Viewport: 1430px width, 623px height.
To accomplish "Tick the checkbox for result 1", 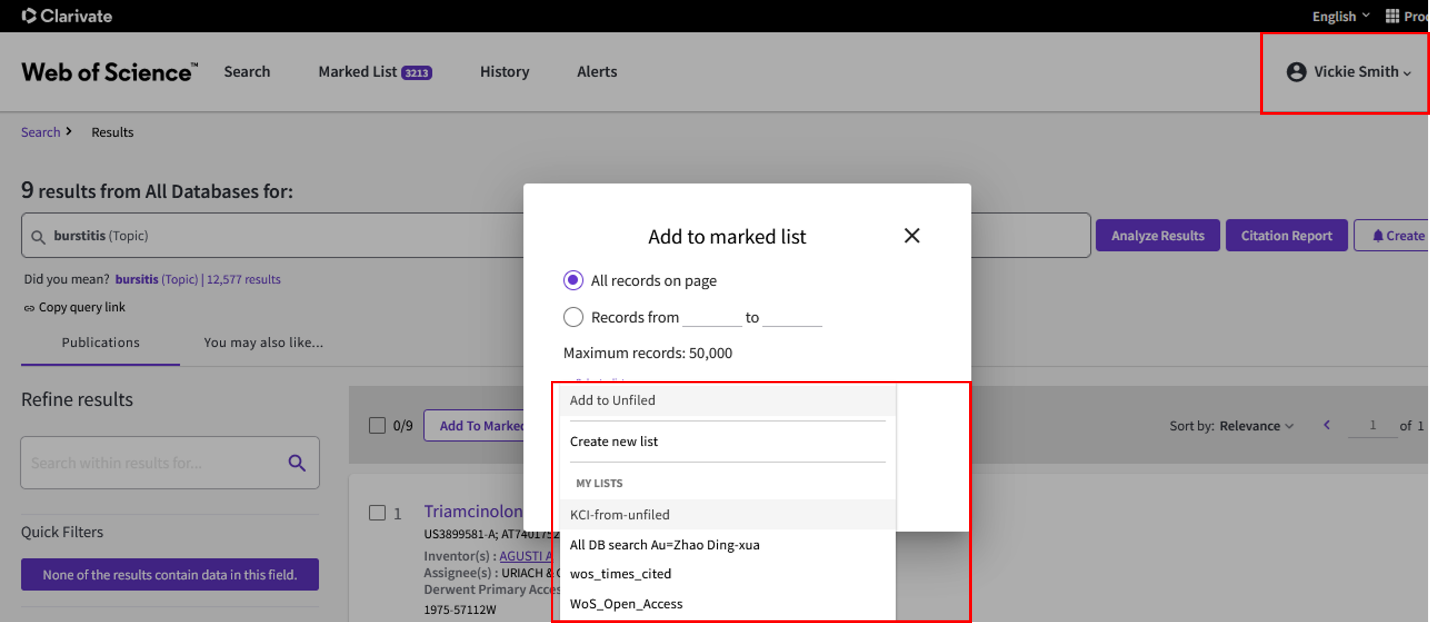I will pyautogui.click(x=377, y=513).
